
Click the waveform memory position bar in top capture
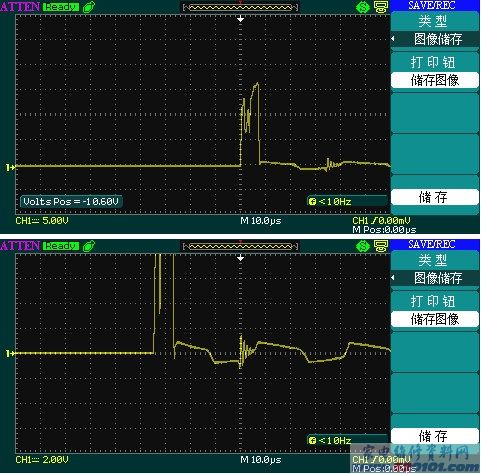coord(240,7)
